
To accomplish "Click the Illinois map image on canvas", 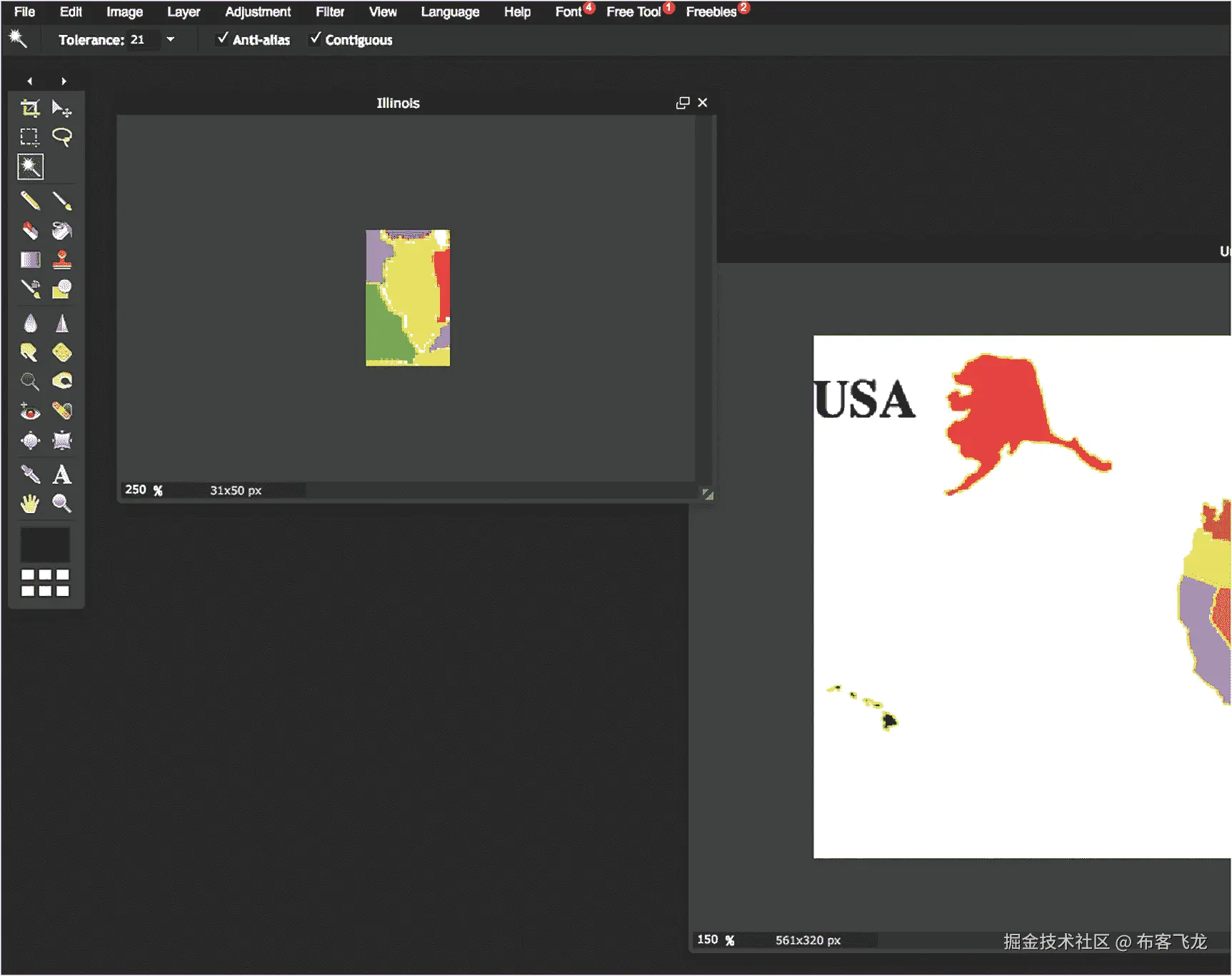I will (x=408, y=298).
